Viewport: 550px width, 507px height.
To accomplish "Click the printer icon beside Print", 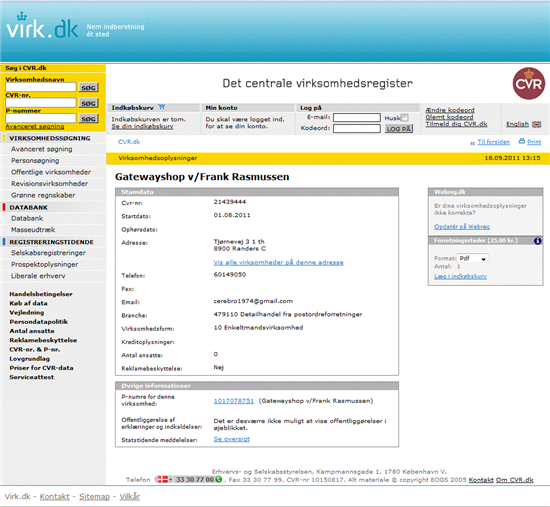I will (522, 141).
